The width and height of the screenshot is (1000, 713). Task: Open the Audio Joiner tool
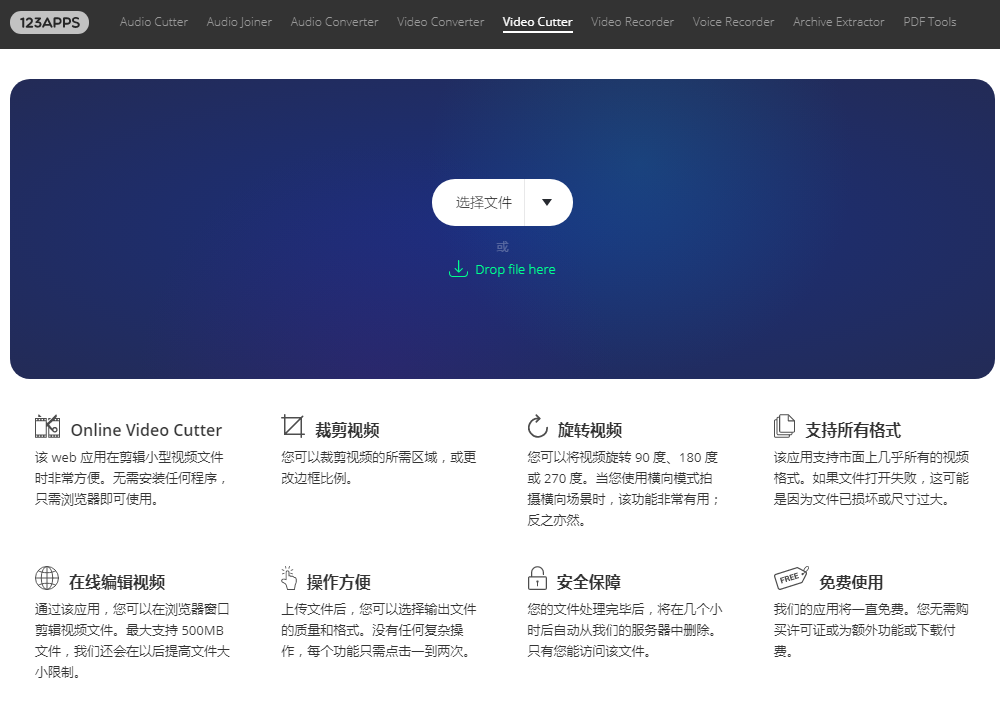[239, 21]
